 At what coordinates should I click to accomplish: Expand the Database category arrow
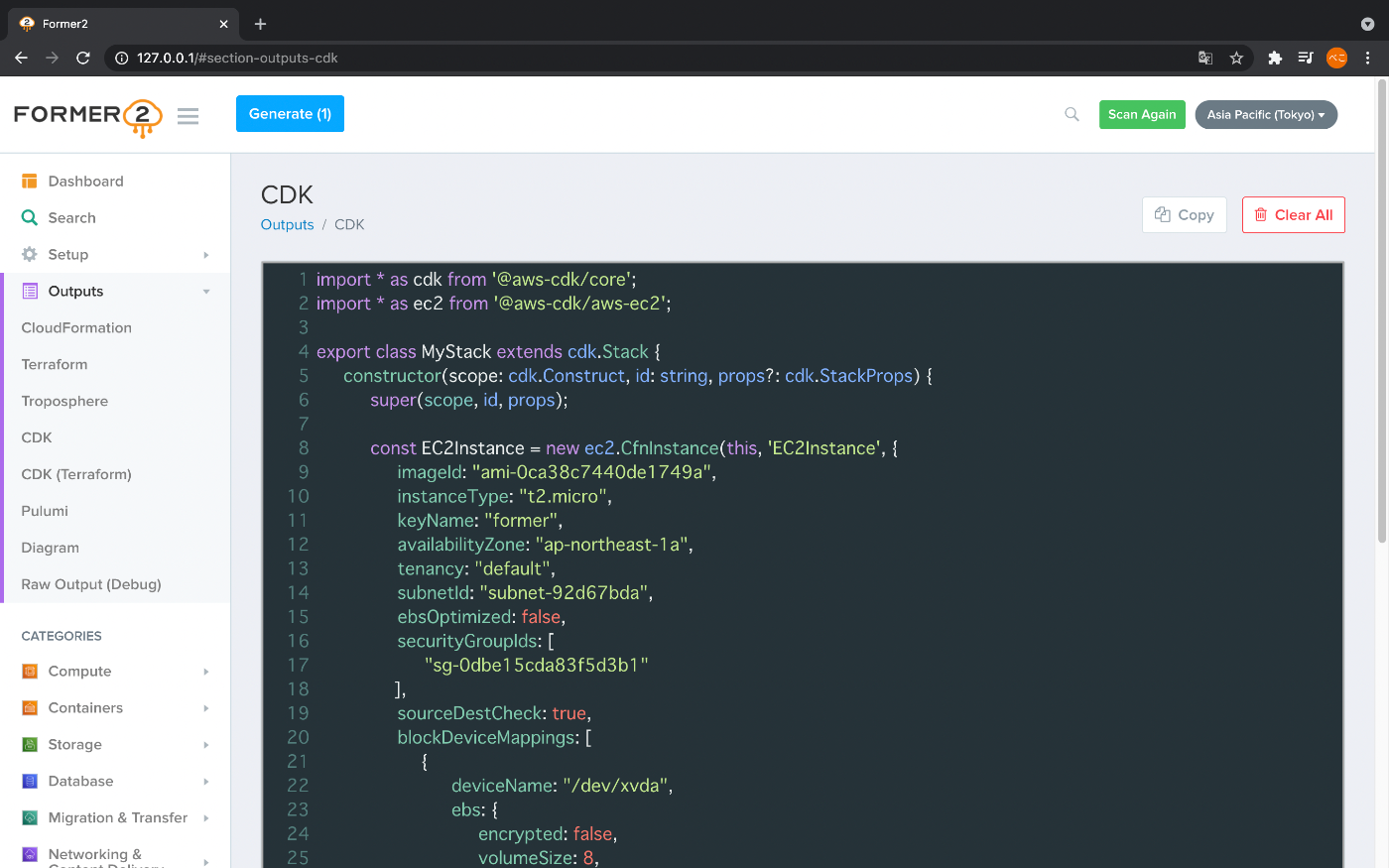(x=206, y=782)
